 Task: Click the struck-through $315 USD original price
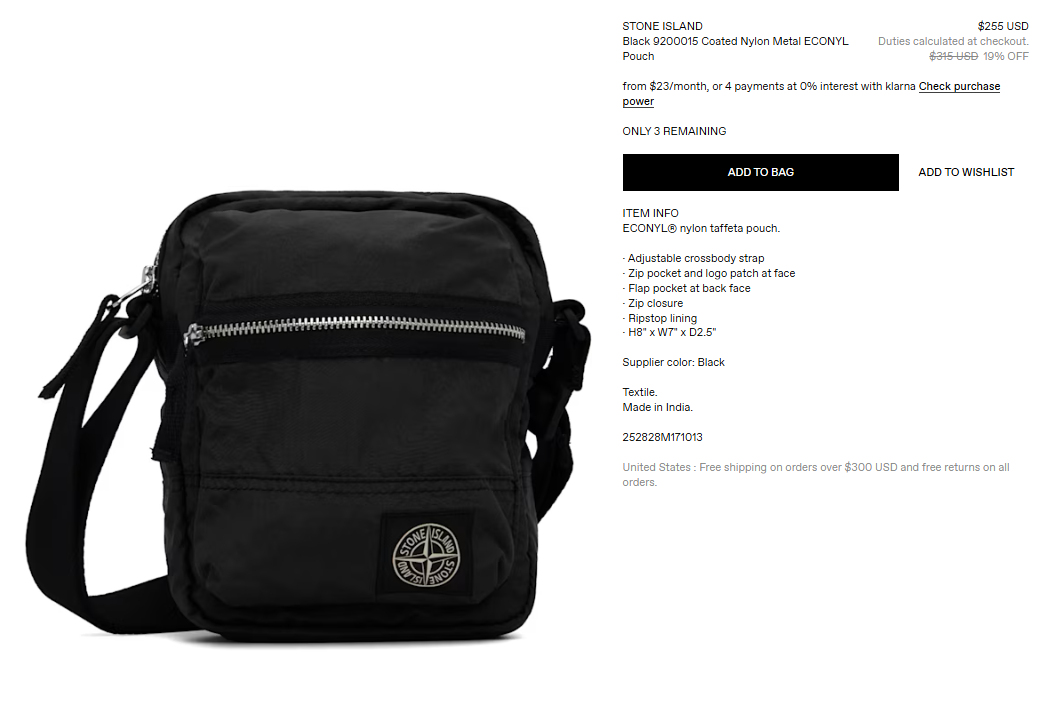point(953,57)
